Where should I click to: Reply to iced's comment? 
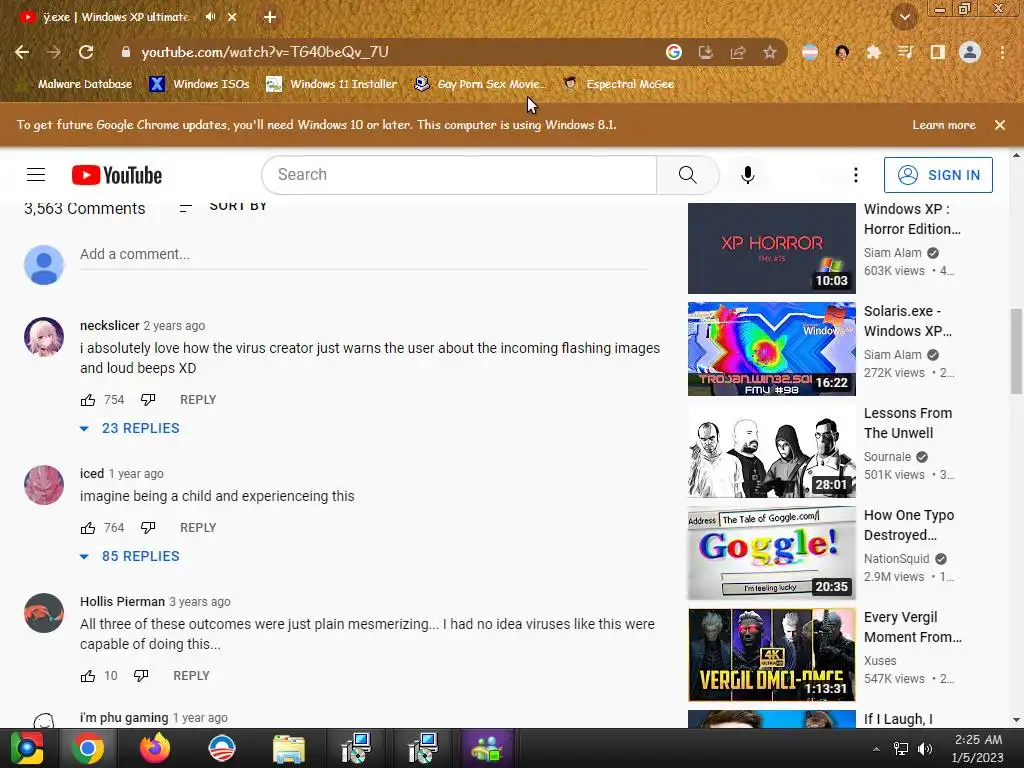[x=198, y=528]
